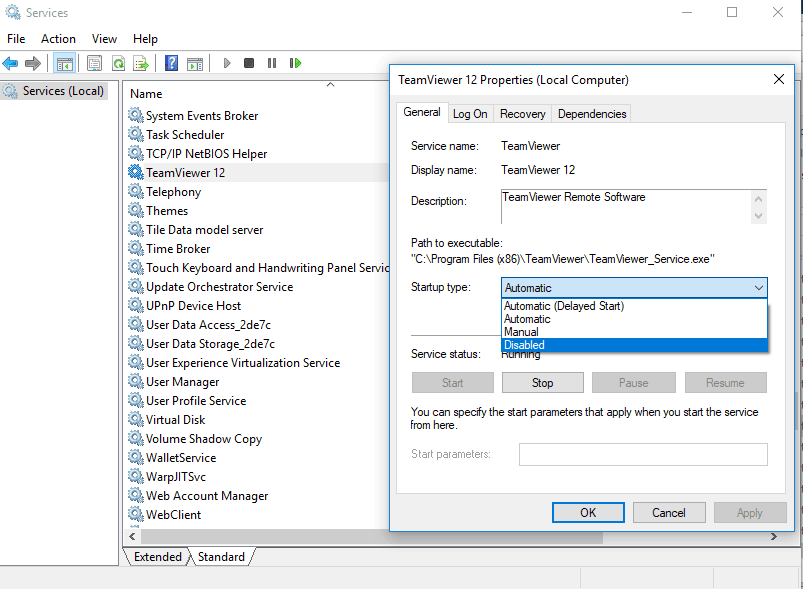Select the Task Scheduler service gear icon
The image size is (803, 589).
136,135
